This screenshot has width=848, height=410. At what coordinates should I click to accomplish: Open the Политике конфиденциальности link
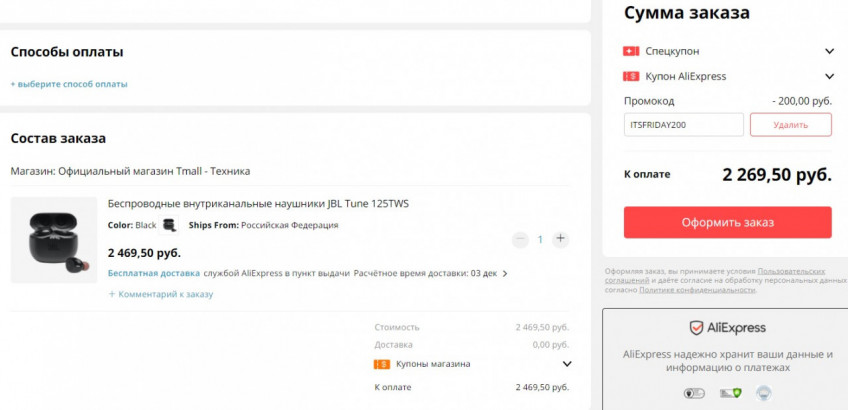point(697,290)
